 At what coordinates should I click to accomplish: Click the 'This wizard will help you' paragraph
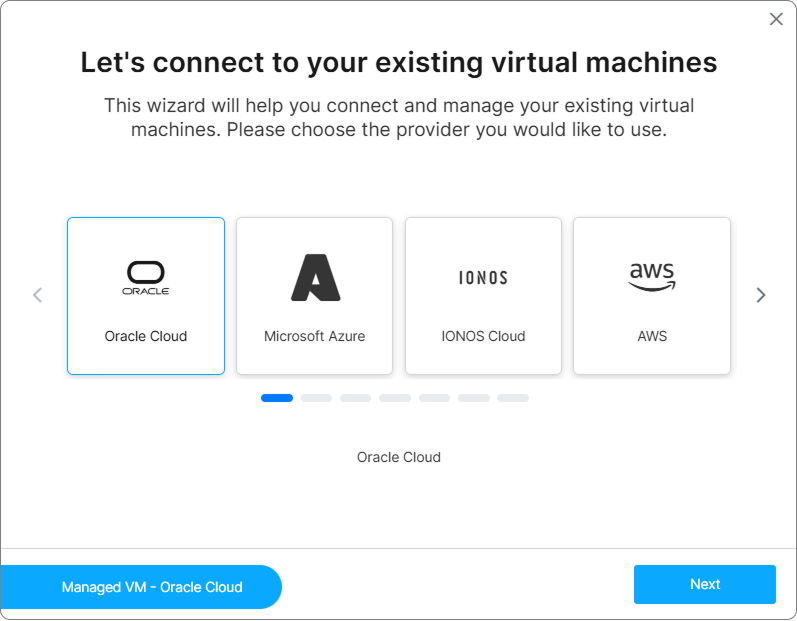coord(399,117)
